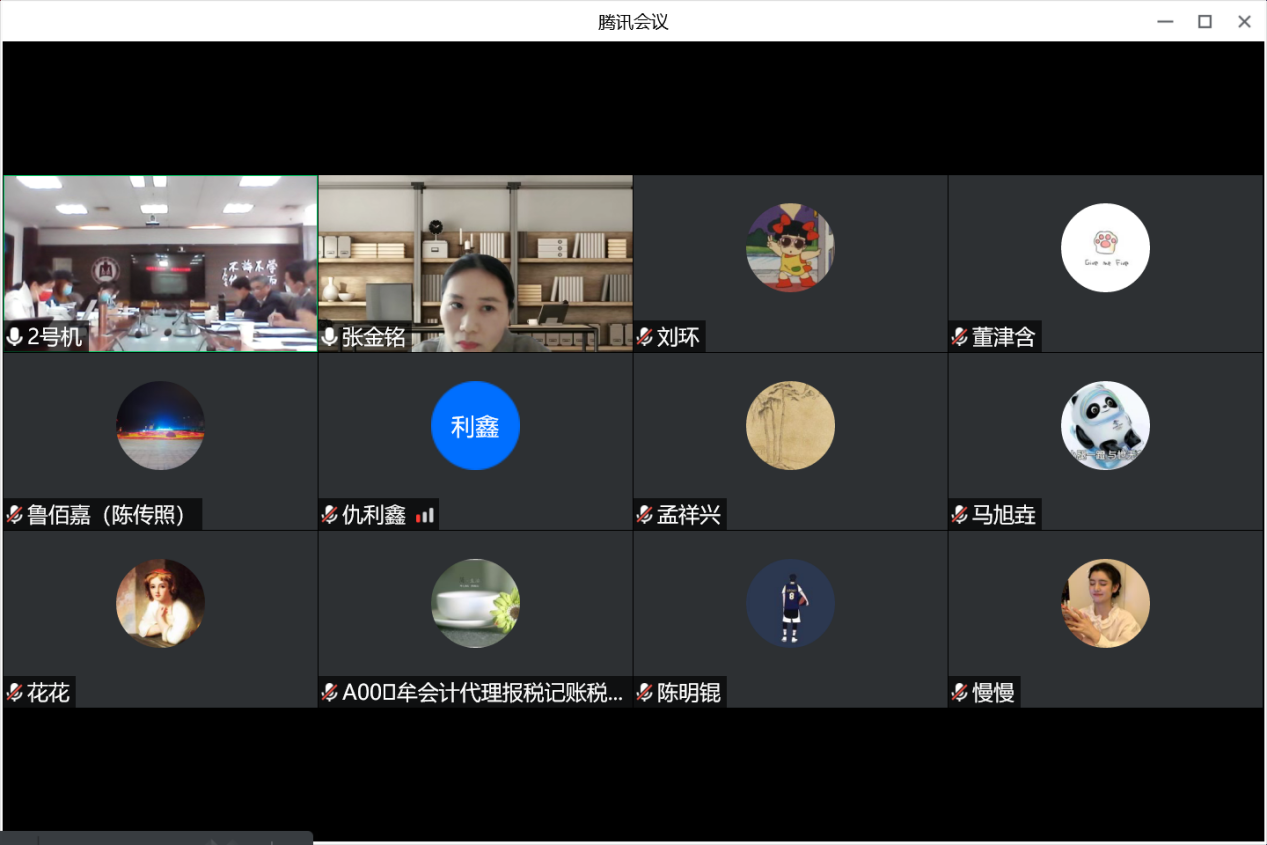
Task: Click muted mic icon beside 陈明锟
Action: [645, 692]
